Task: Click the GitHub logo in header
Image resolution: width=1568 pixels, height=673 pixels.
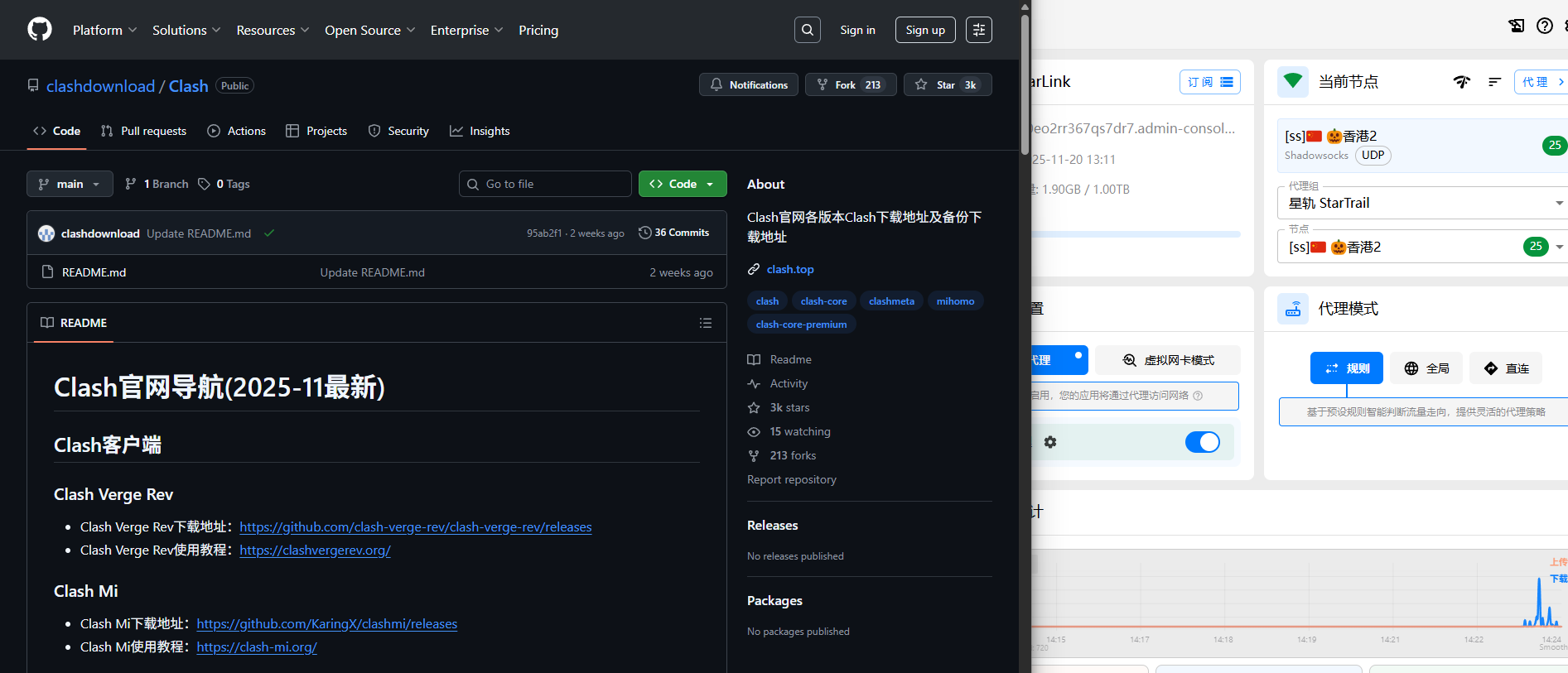Action: (40, 30)
